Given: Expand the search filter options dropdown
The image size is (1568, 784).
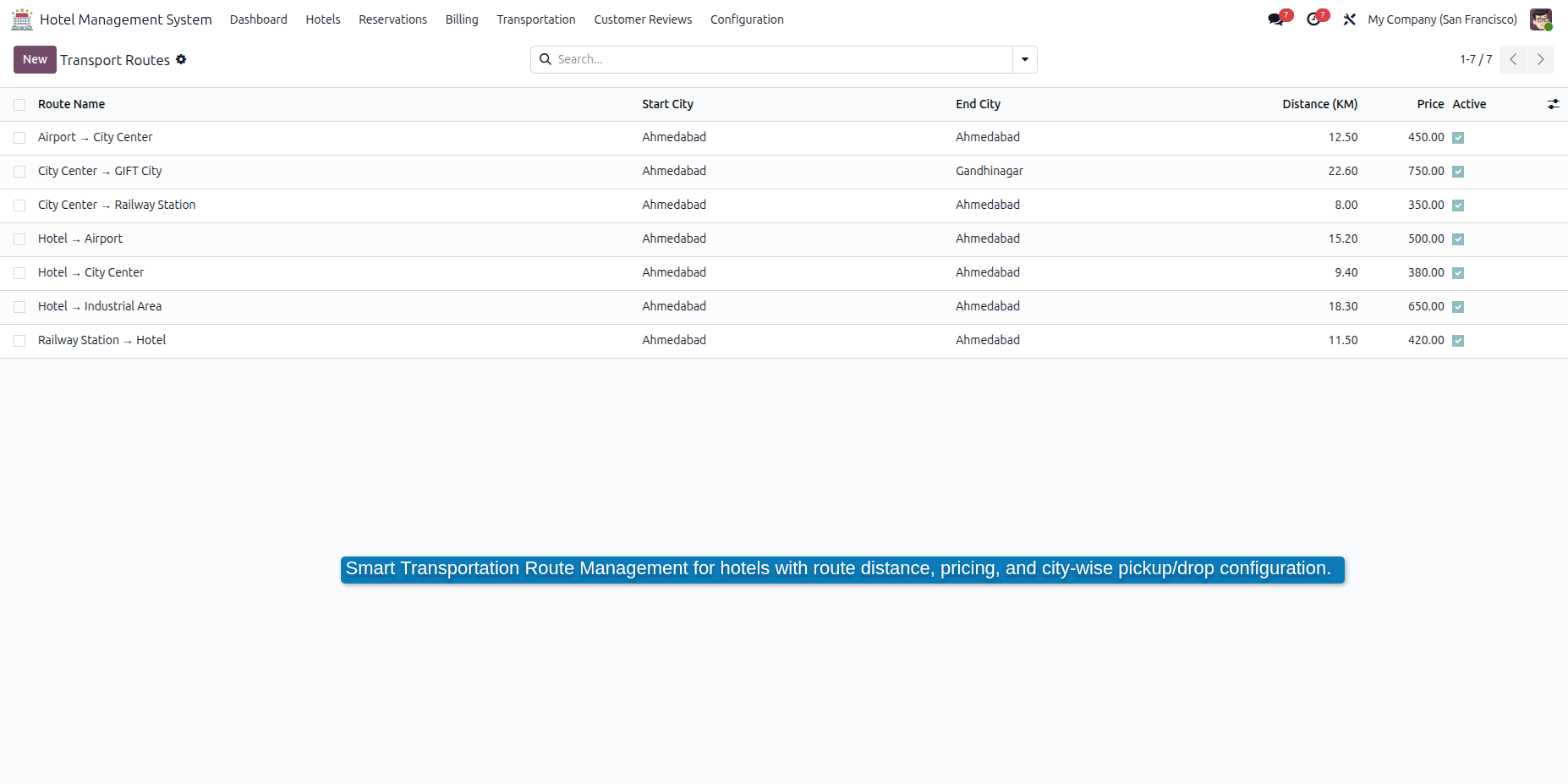Looking at the screenshot, I should point(1025,59).
